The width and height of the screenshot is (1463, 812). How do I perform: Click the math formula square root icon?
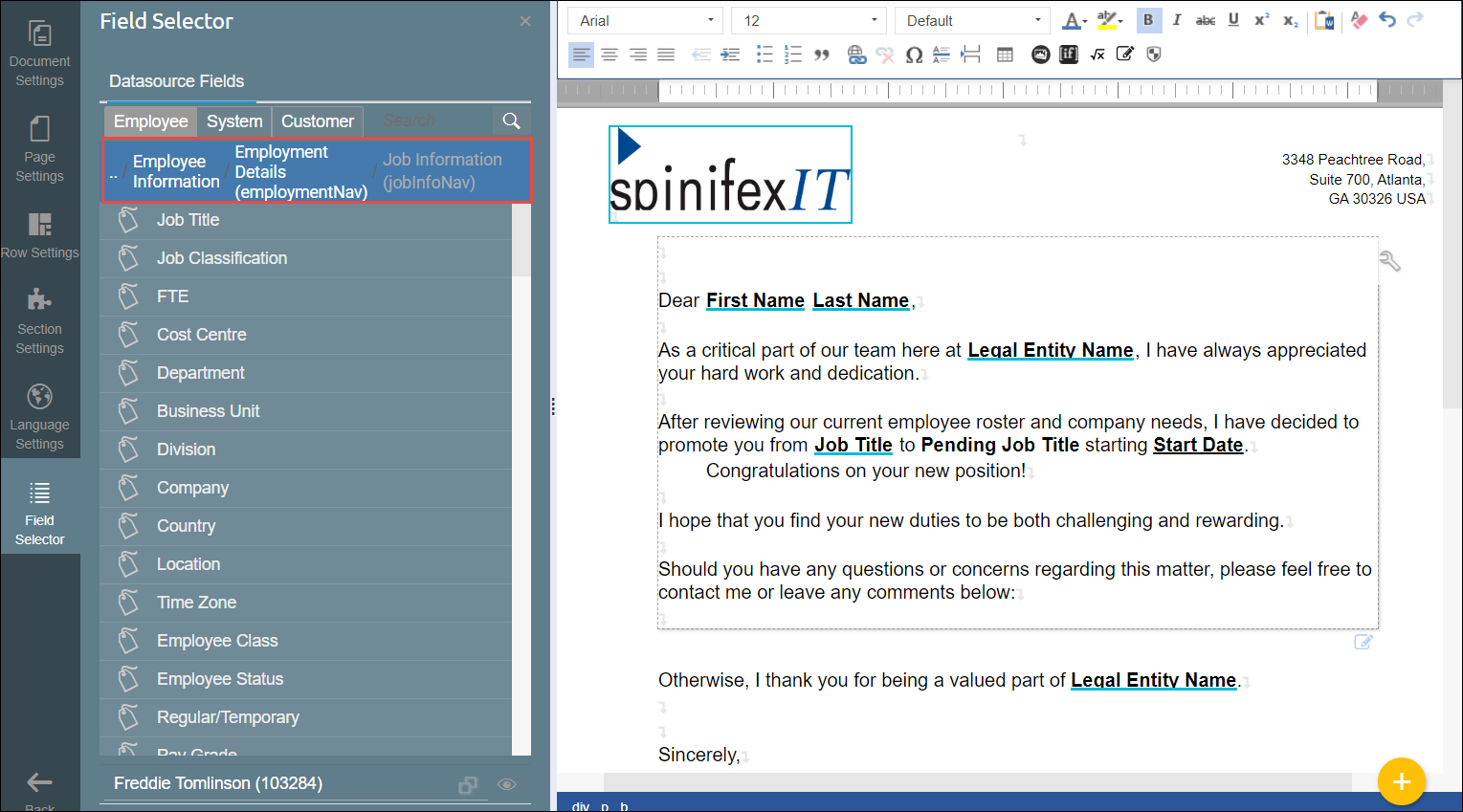pos(1097,55)
